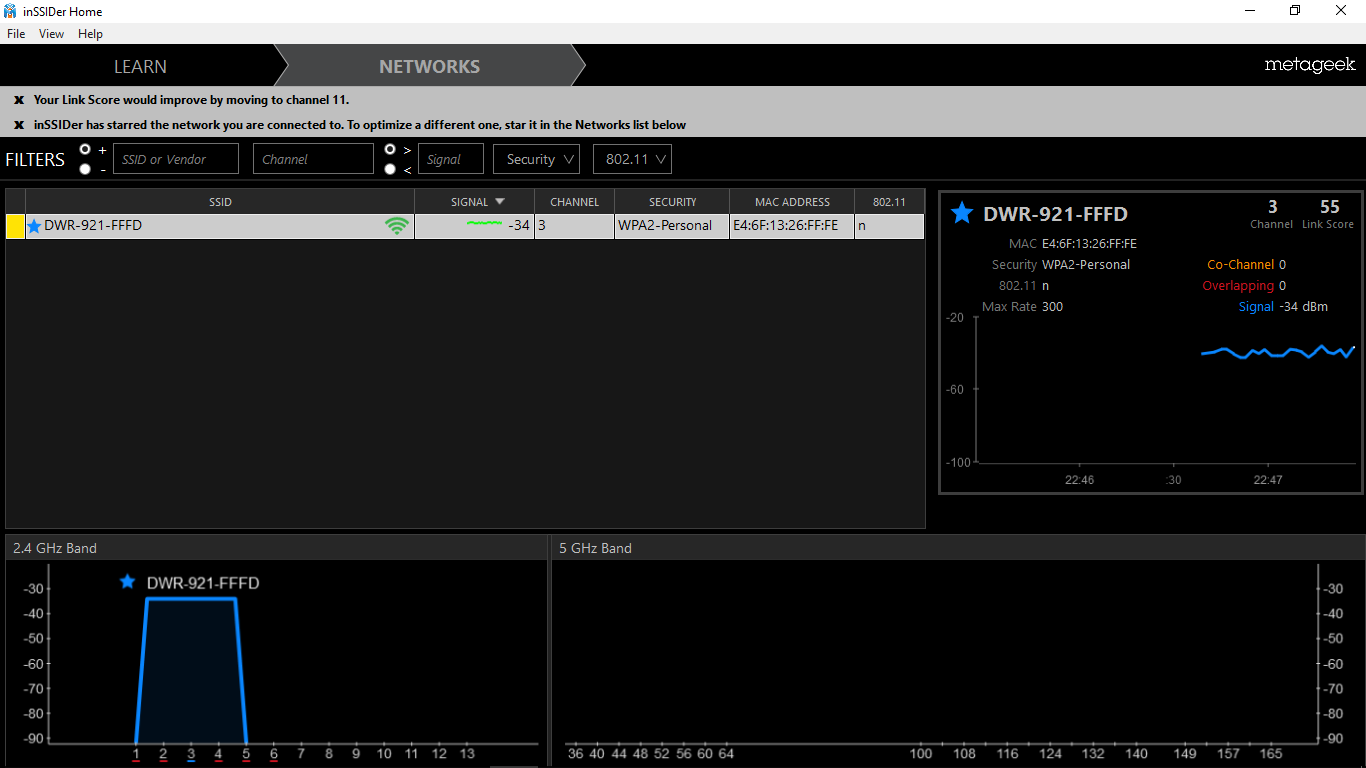This screenshot has width=1366, height=768.
Task: Sort by the SIGNAL column header
Action: 475,202
